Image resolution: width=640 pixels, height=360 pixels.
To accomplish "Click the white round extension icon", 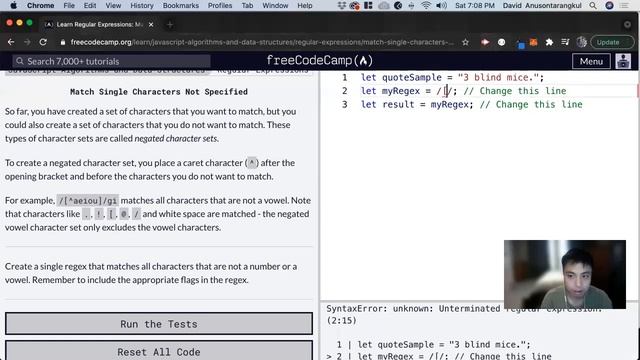I will point(501,42).
